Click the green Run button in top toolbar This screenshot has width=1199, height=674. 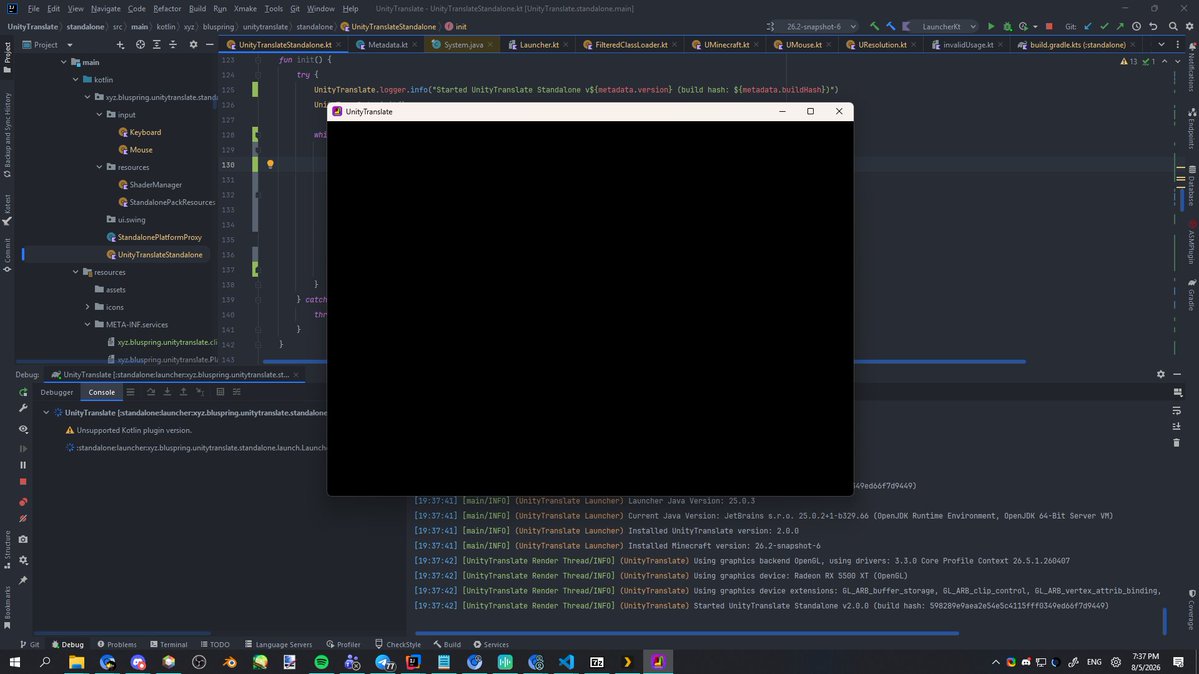991,26
